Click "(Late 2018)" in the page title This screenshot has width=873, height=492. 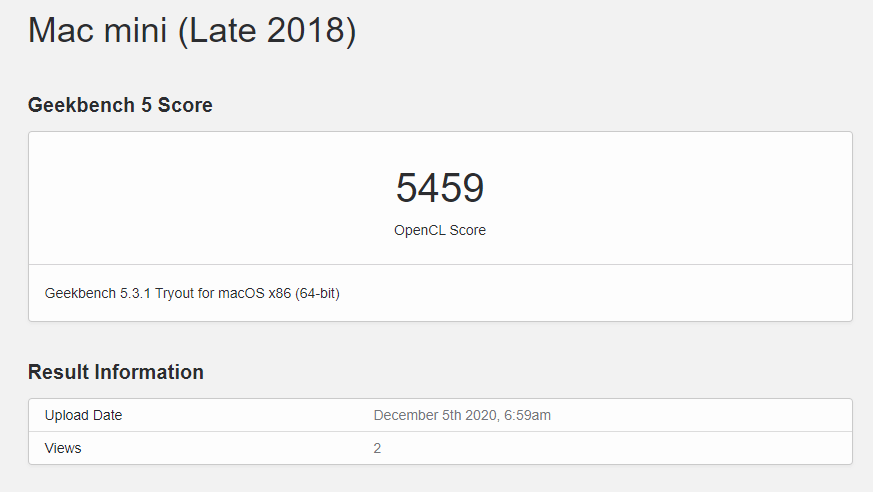coord(267,30)
